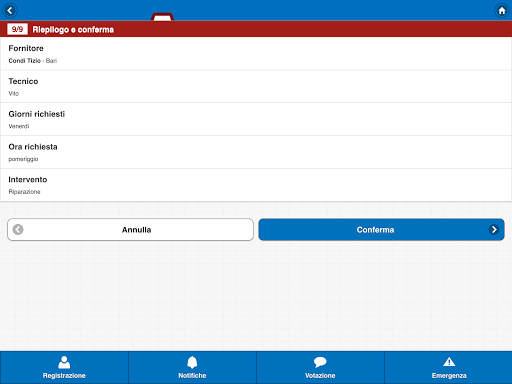
Task: Click the left arrow circle on Annulla
Action: [18, 230]
